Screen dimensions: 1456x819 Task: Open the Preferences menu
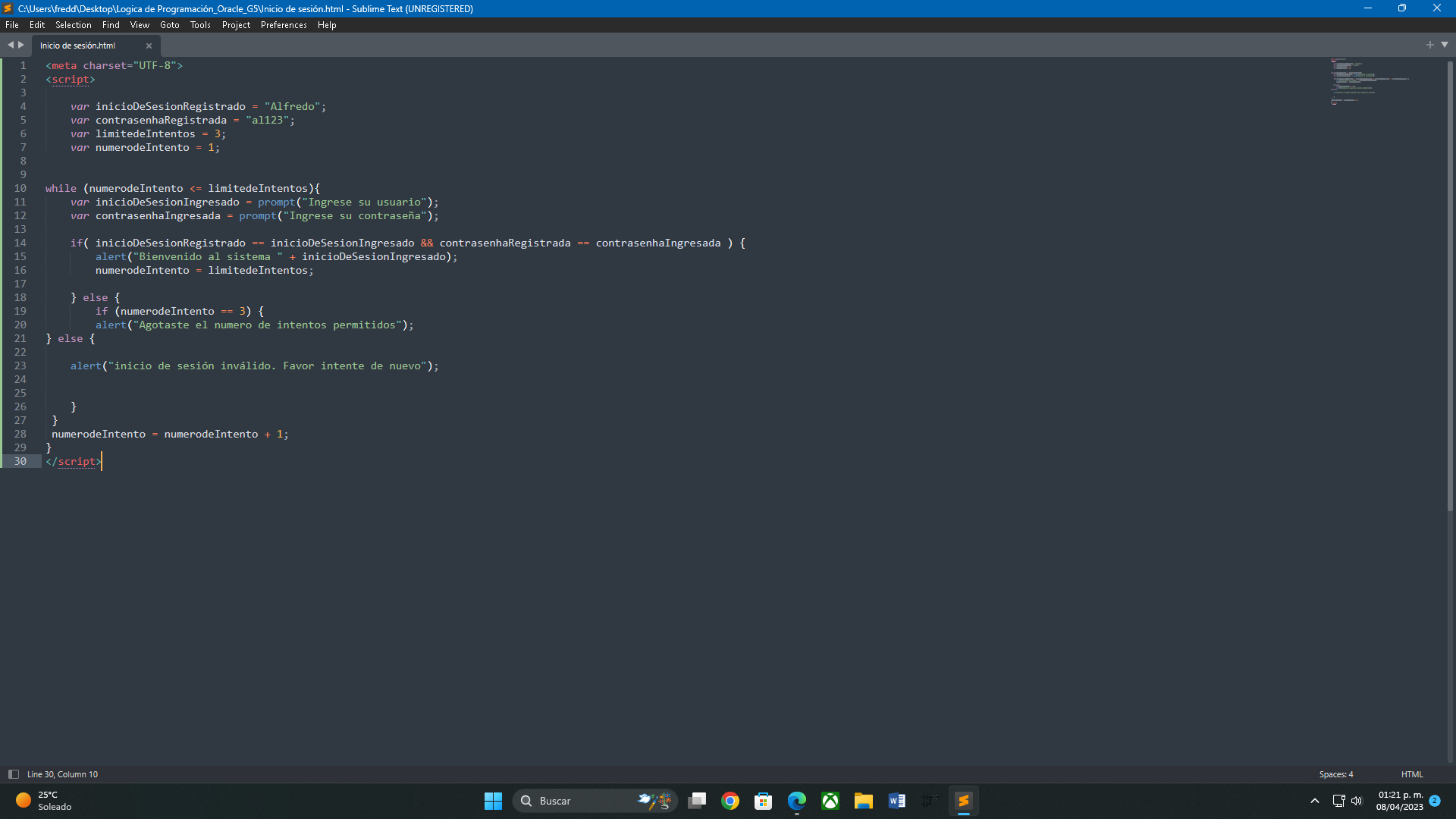click(284, 25)
